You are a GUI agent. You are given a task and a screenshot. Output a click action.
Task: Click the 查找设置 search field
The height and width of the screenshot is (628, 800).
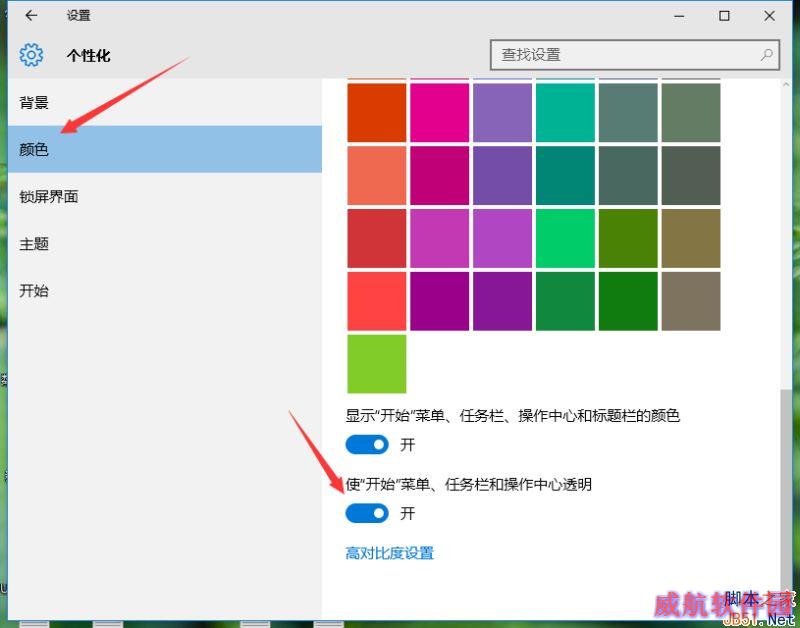click(635, 55)
